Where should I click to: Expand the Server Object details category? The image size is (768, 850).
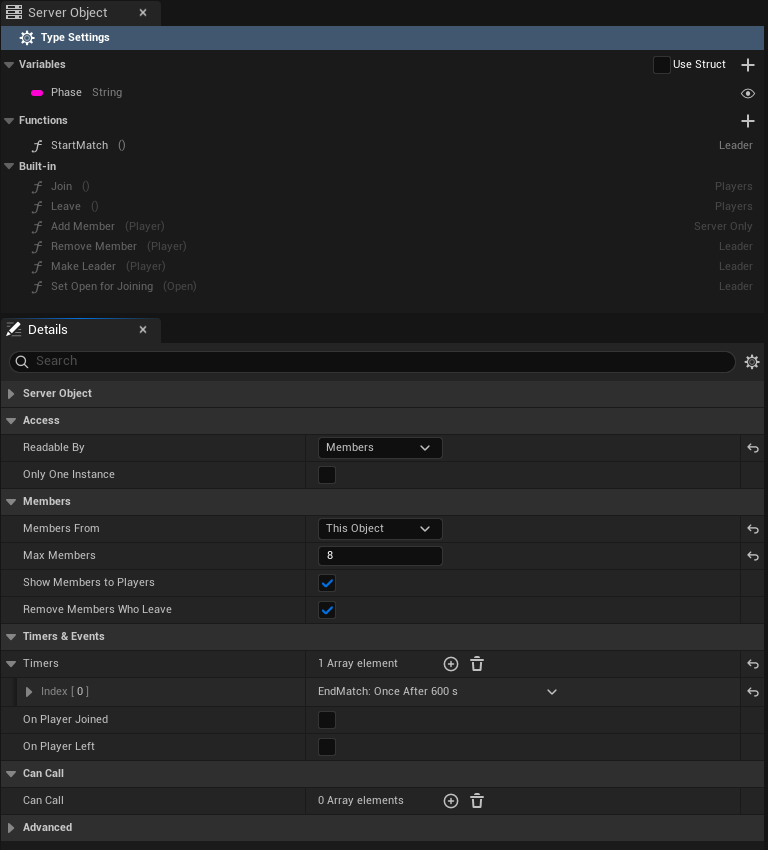(11, 394)
